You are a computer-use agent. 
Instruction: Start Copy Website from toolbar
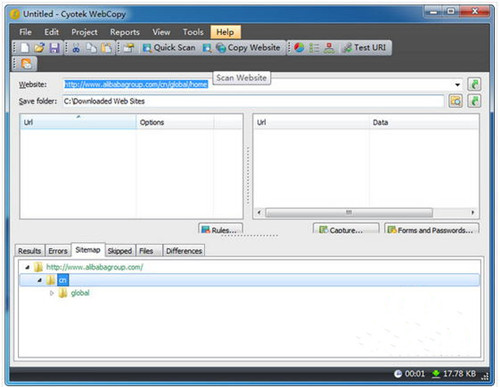pos(248,48)
